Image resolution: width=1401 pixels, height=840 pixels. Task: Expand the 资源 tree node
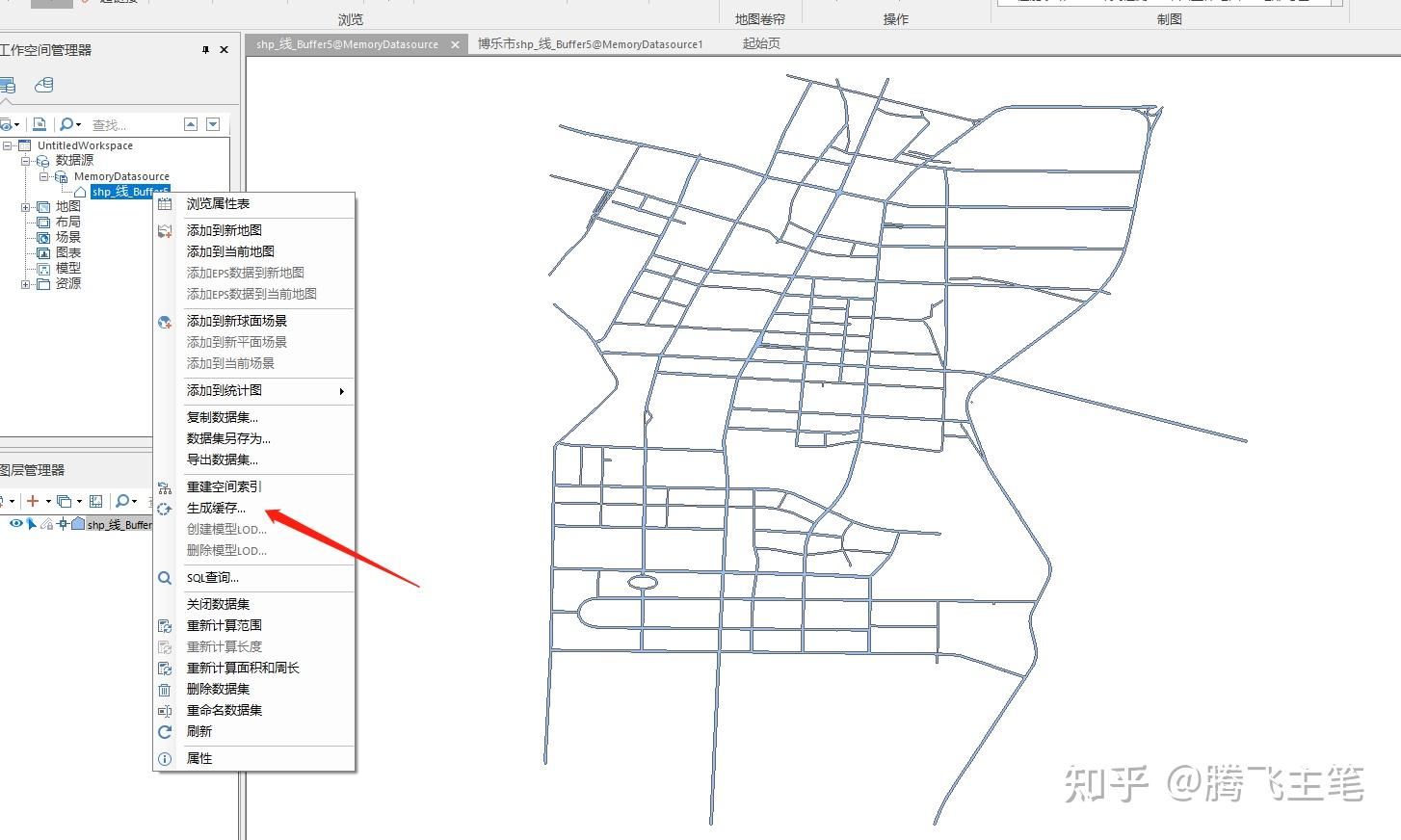[25, 282]
